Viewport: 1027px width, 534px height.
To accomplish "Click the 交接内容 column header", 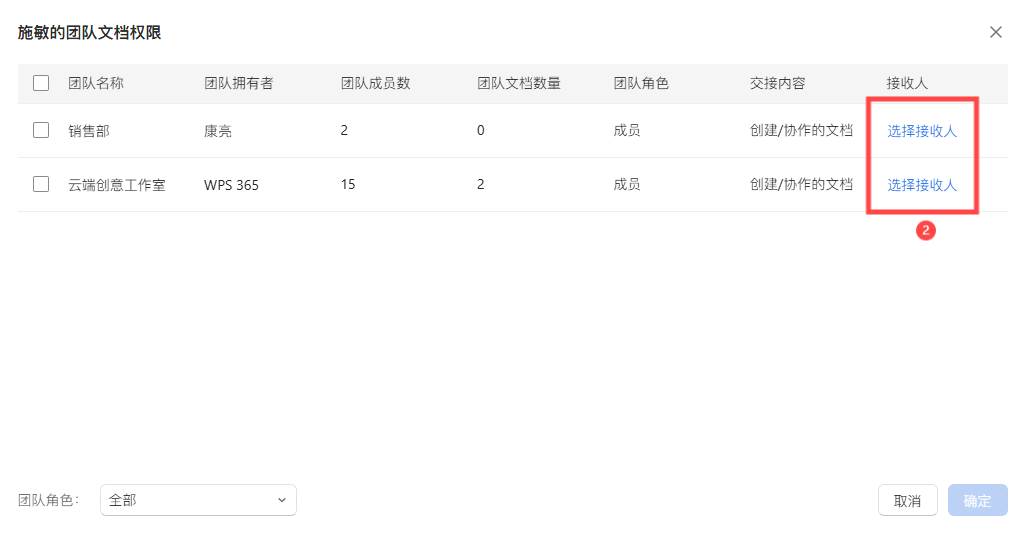I will pyautogui.click(x=777, y=83).
